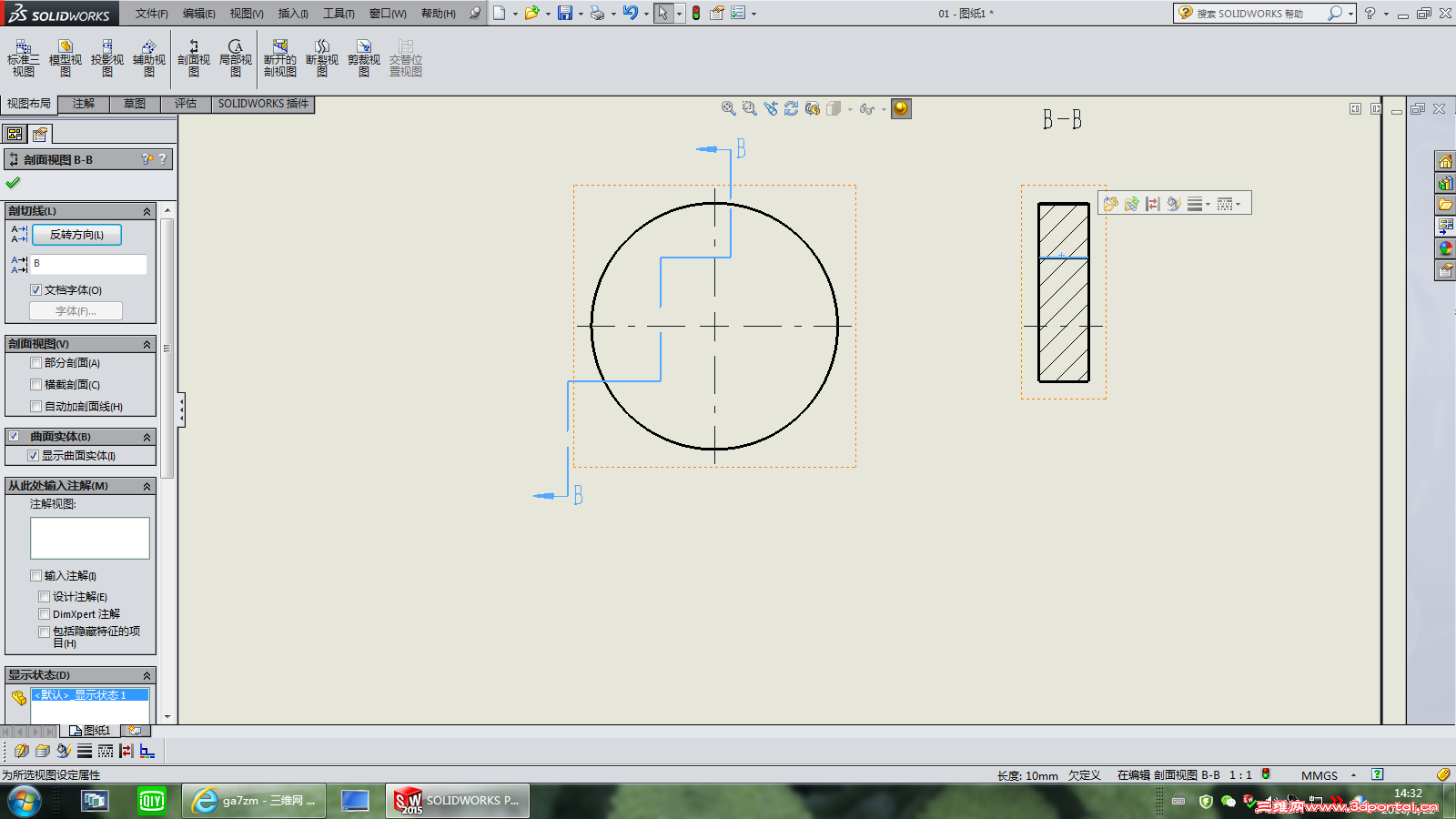Collapse the 曲面实体 section
Image resolution: width=1456 pixels, height=819 pixels.
(x=147, y=437)
